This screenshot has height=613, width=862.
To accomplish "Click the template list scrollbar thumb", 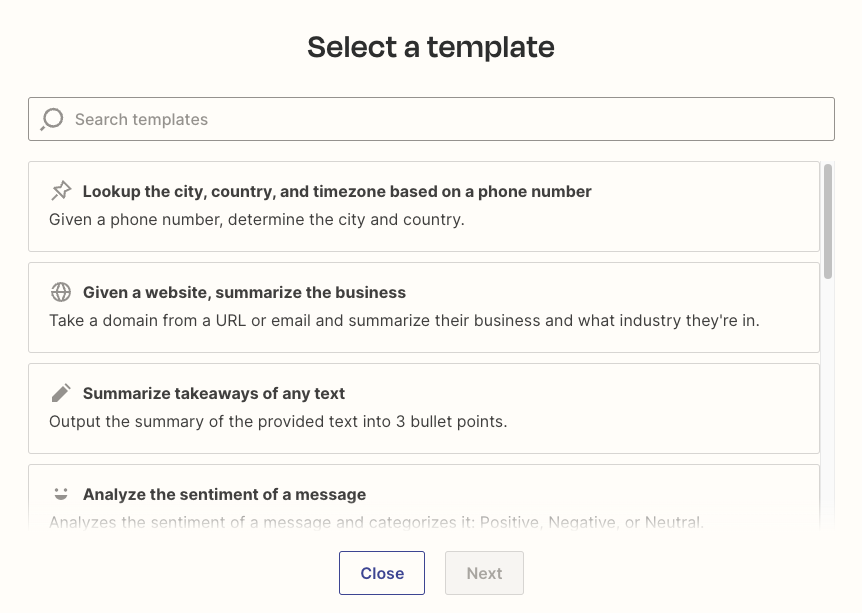I will pyautogui.click(x=828, y=220).
